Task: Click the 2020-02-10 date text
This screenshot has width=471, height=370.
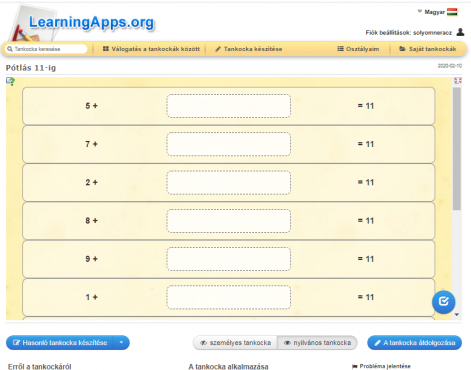Action: tap(450, 66)
